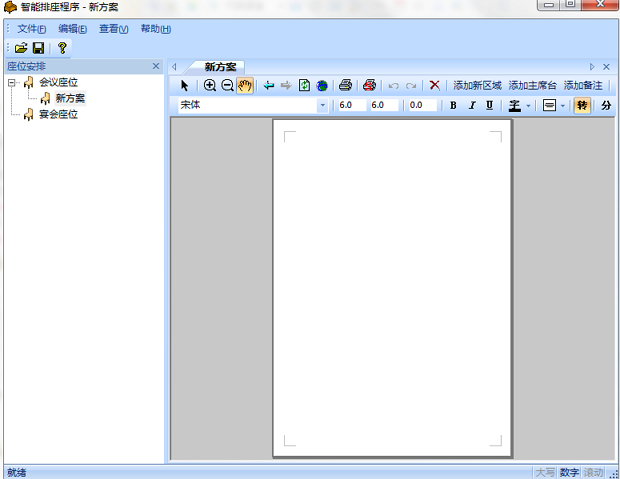Screen dimensions: 620x479
Task: Click the red-marked printer icon
Action: pos(369,85)
